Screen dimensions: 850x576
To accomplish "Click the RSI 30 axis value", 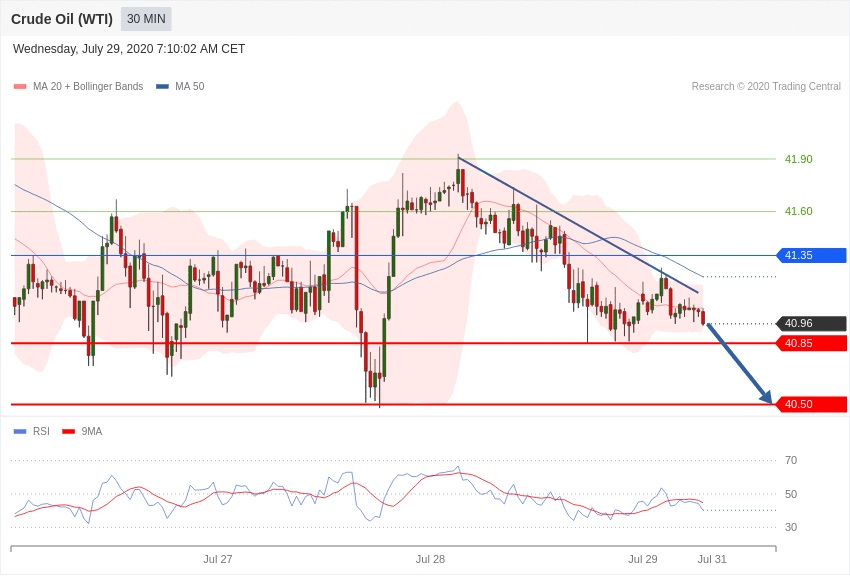I will 791,527.
